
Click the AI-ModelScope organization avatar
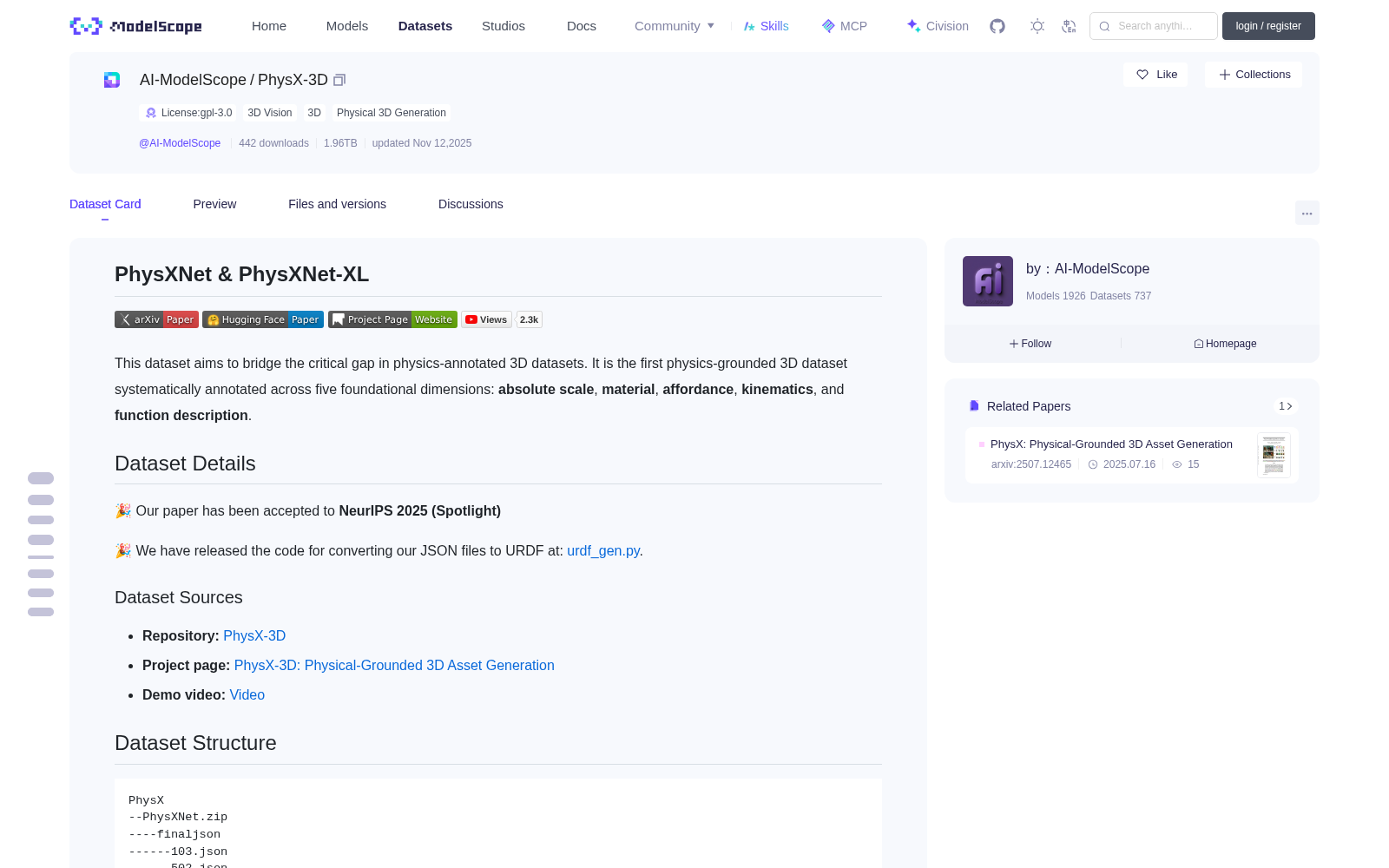988,281
